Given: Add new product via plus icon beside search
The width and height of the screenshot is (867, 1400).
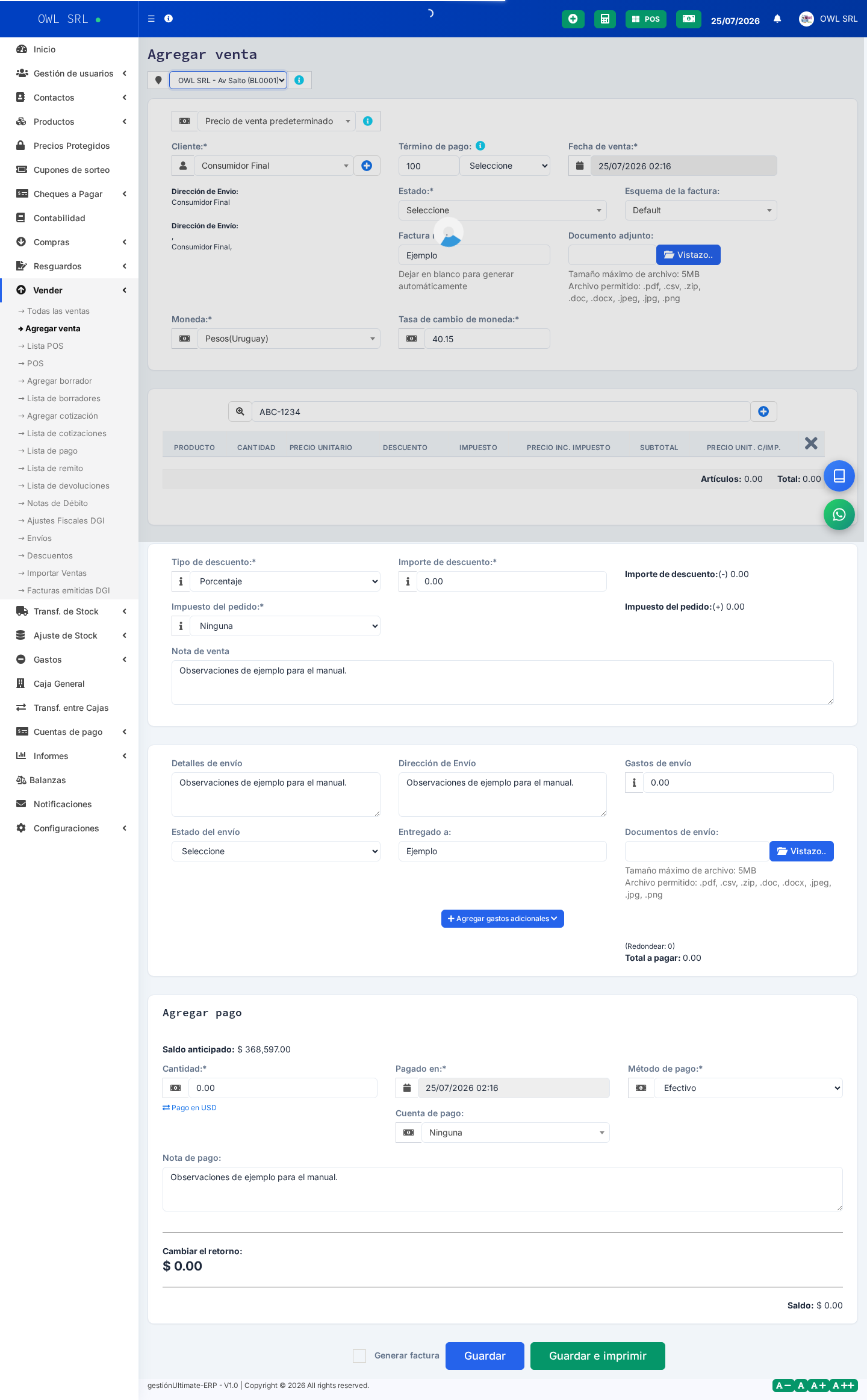Looking at the screenshot, I should point(763,411).
